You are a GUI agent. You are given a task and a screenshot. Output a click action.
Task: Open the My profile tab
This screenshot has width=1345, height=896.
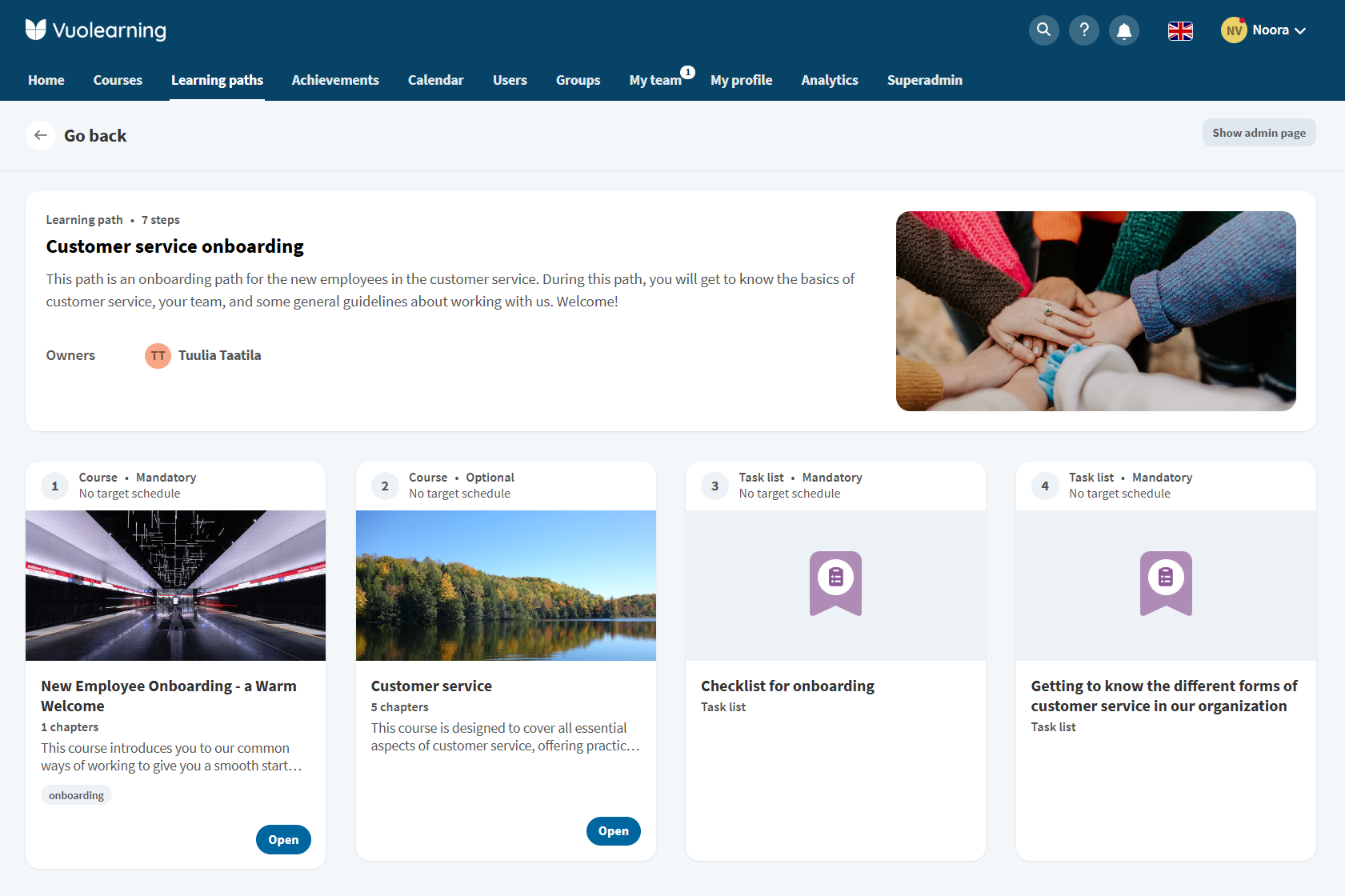coord(742,80)
